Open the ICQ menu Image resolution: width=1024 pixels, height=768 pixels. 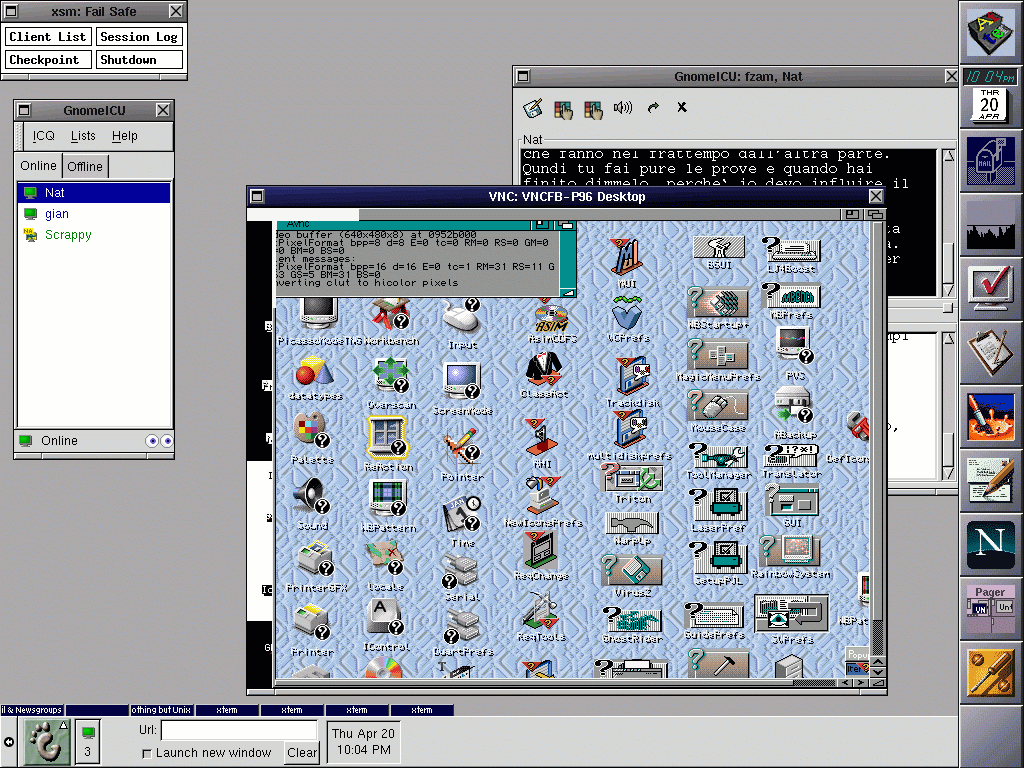pos(43,136)
